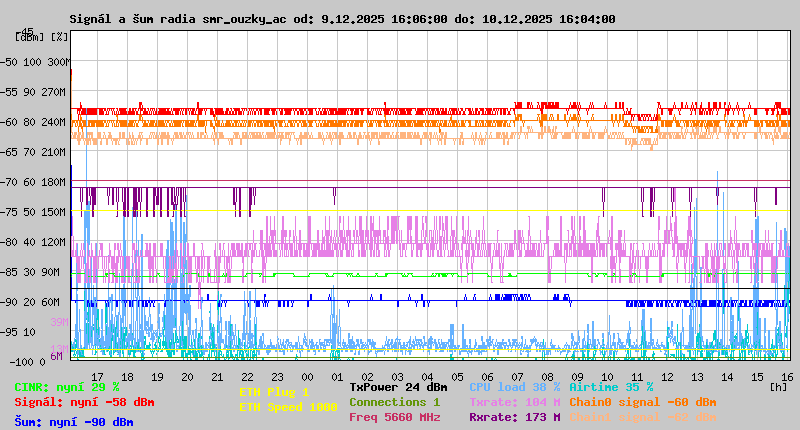Select the '12' hour marker on time axis
800x430 pixels.
coord(667,377)
